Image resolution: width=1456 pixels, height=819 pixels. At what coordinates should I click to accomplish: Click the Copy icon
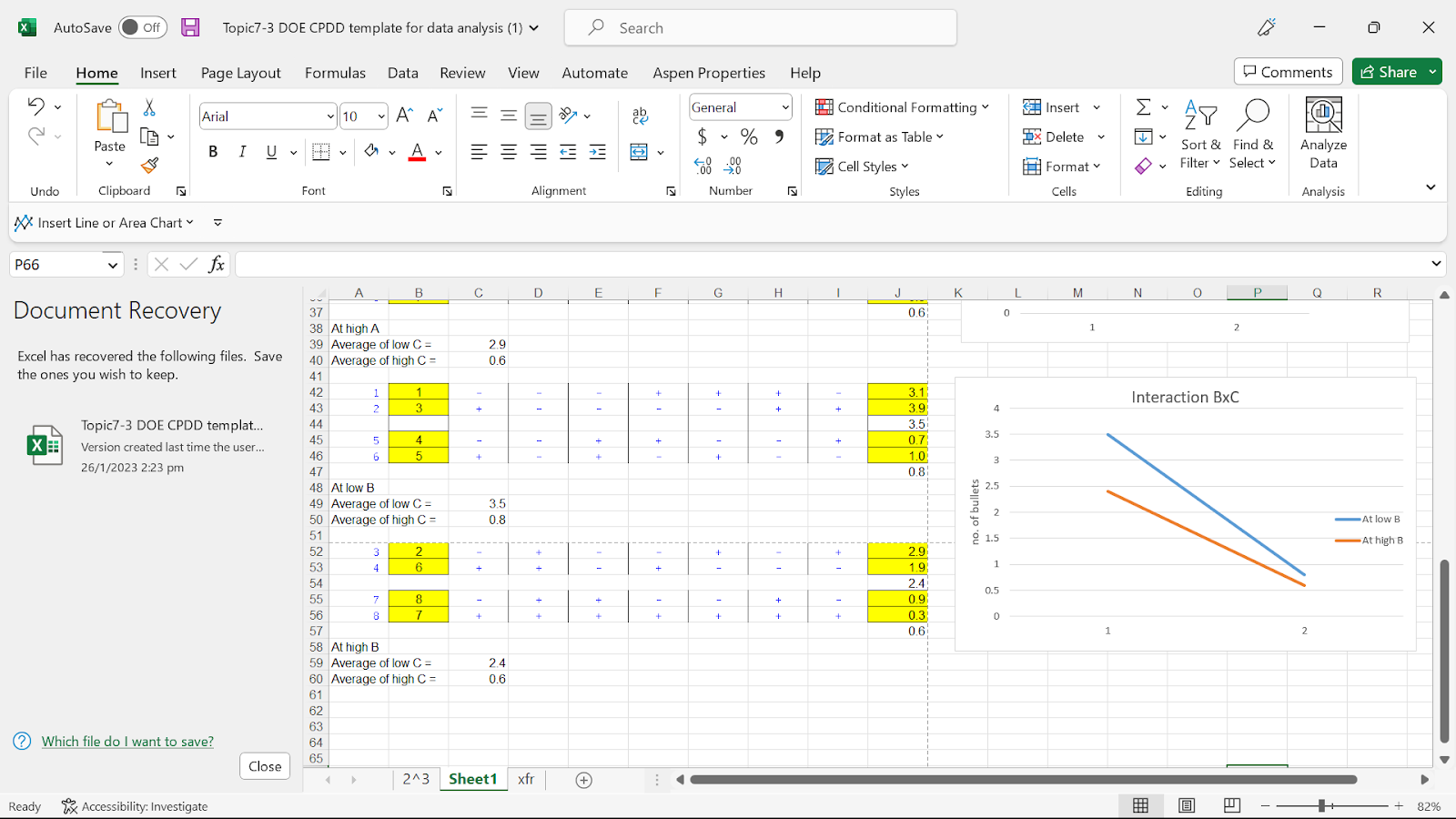pos(149,136)
